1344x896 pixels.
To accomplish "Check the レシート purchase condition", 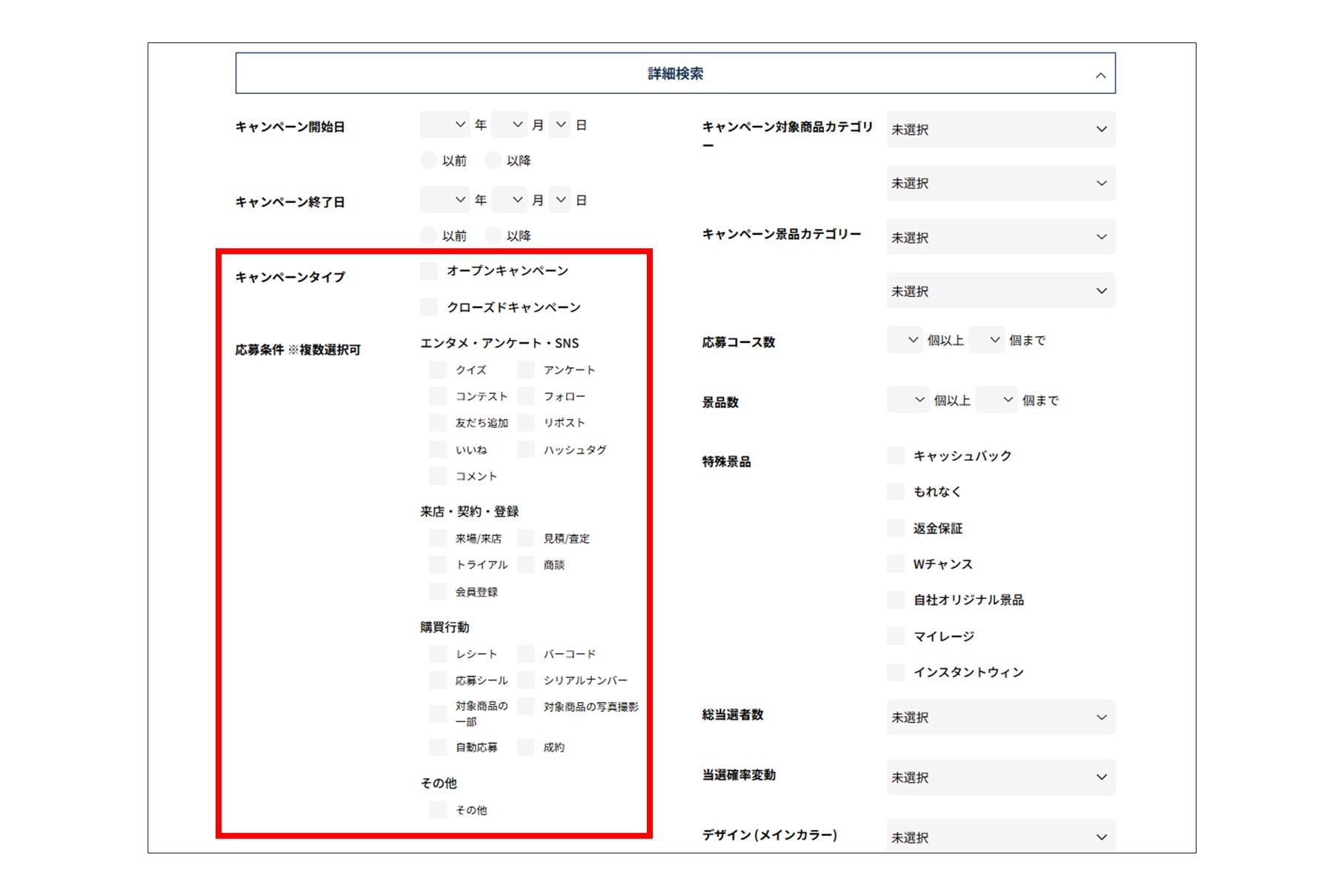I will [437, 654].
